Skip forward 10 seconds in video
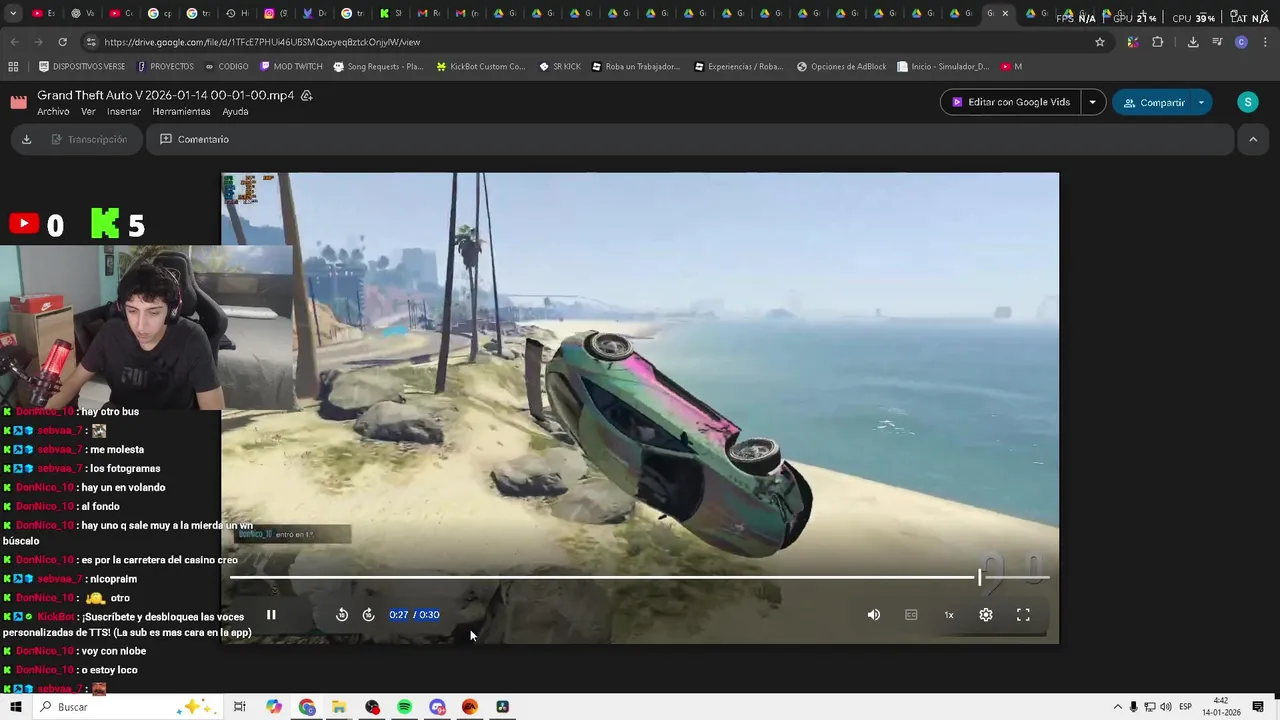Screen dimensions: 1280x720 coord(368,615)
